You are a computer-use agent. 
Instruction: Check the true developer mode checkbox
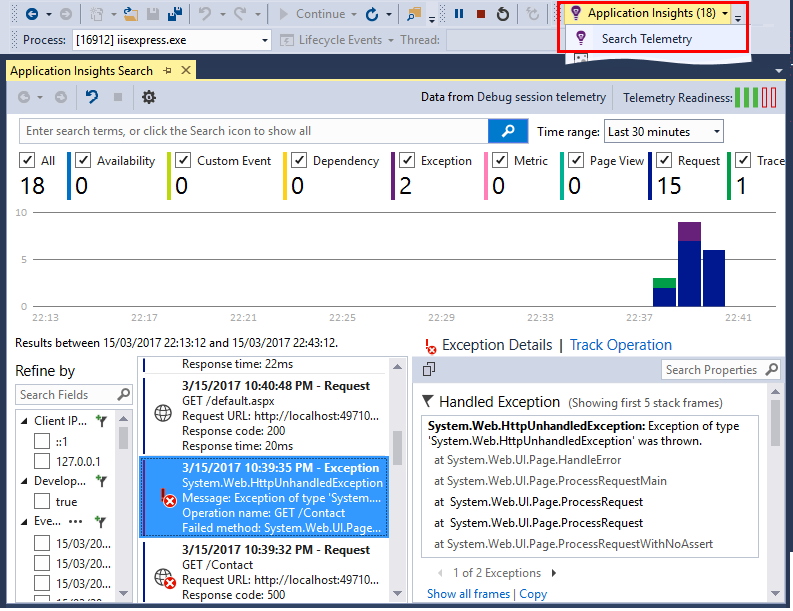tap(42, 501)
